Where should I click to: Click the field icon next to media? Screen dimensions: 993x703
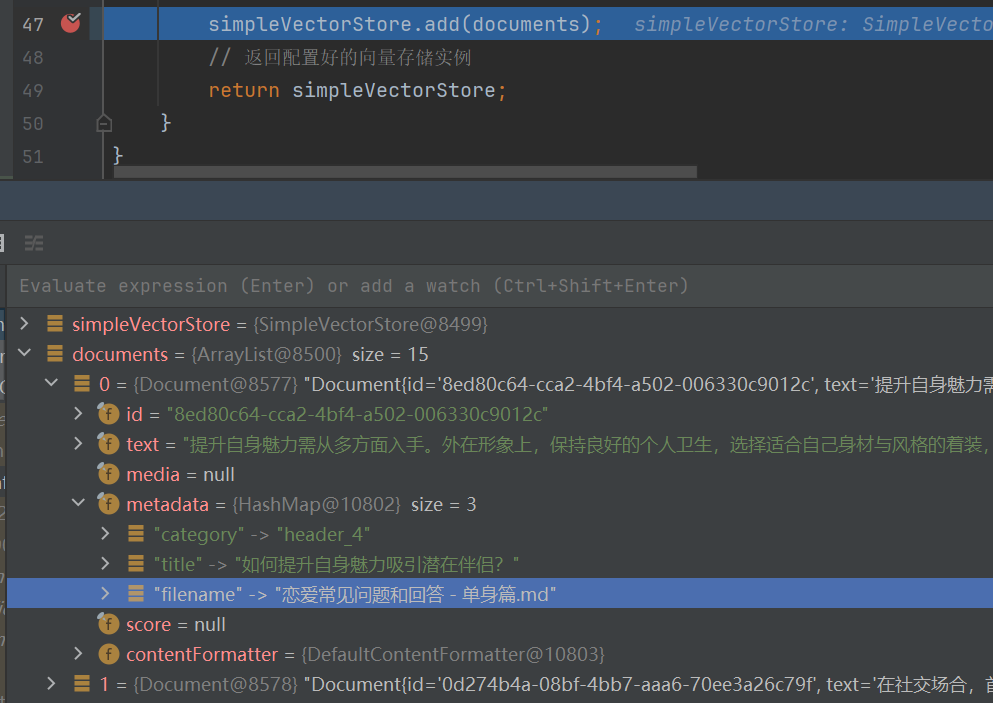pyautogui.click(x=108, y=474)
